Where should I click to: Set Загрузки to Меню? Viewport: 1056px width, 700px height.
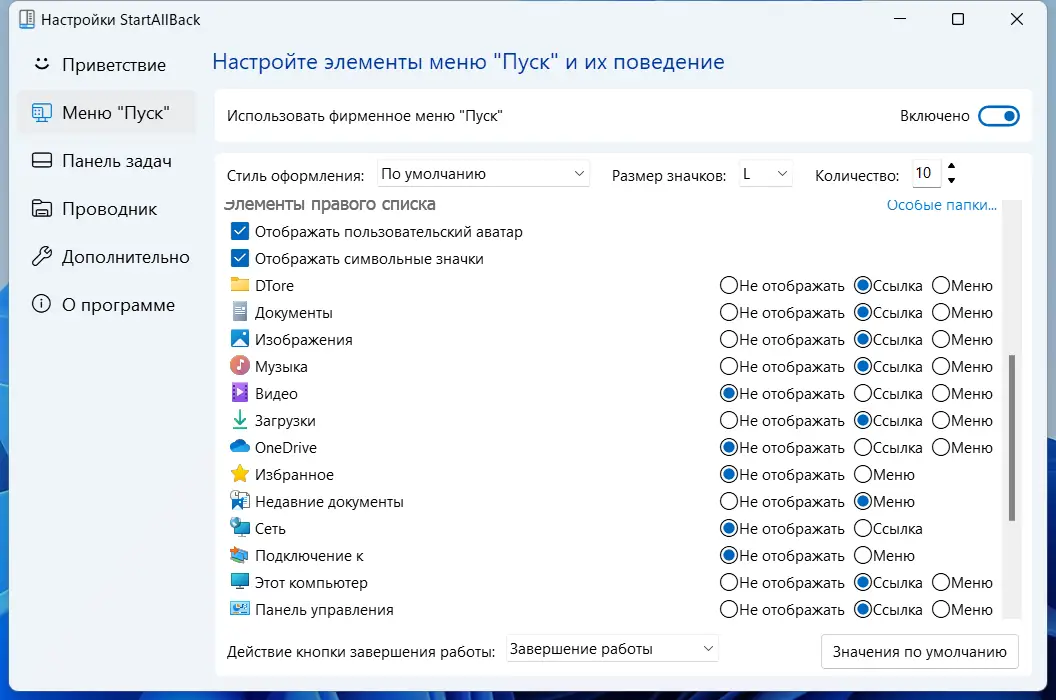pos(941,420)
